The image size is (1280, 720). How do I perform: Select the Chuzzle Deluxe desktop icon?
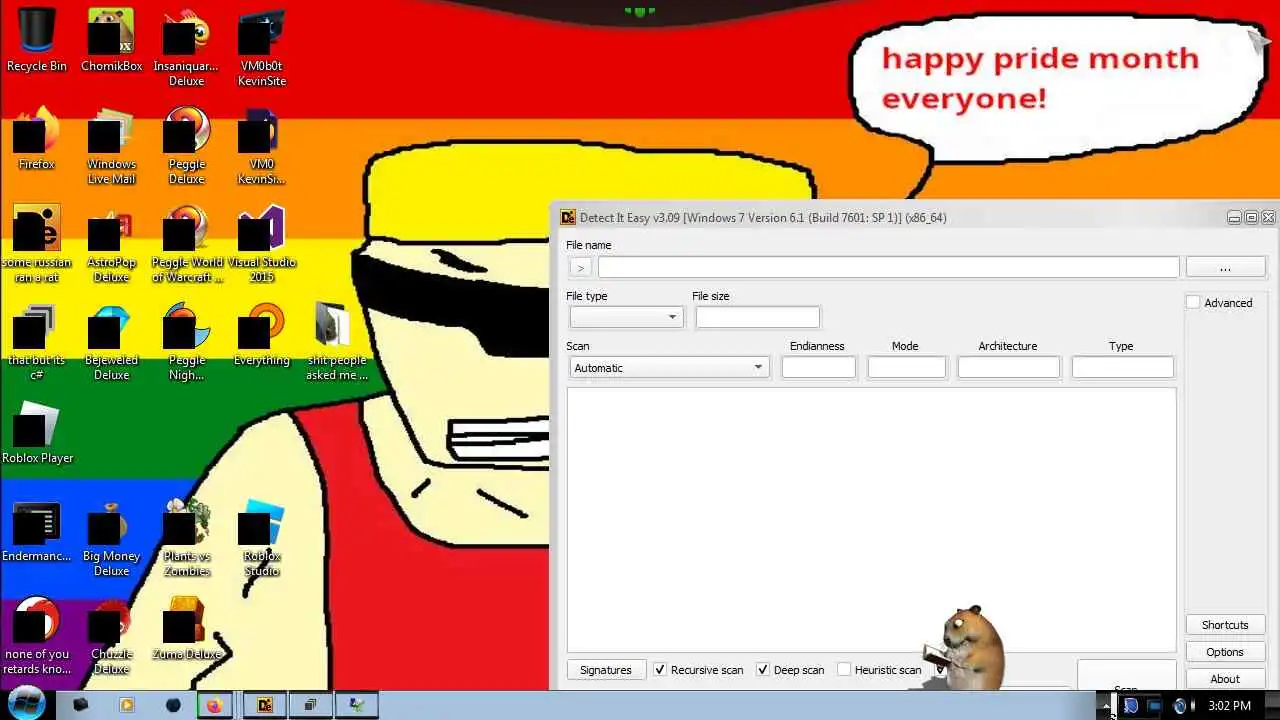(111, 636)
